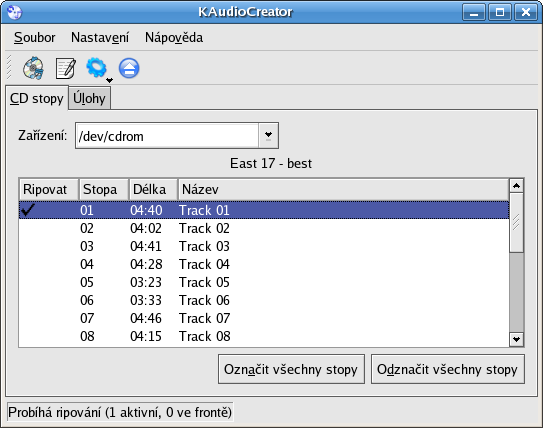Click the blue gear rip icon

[x=96, y=68]
